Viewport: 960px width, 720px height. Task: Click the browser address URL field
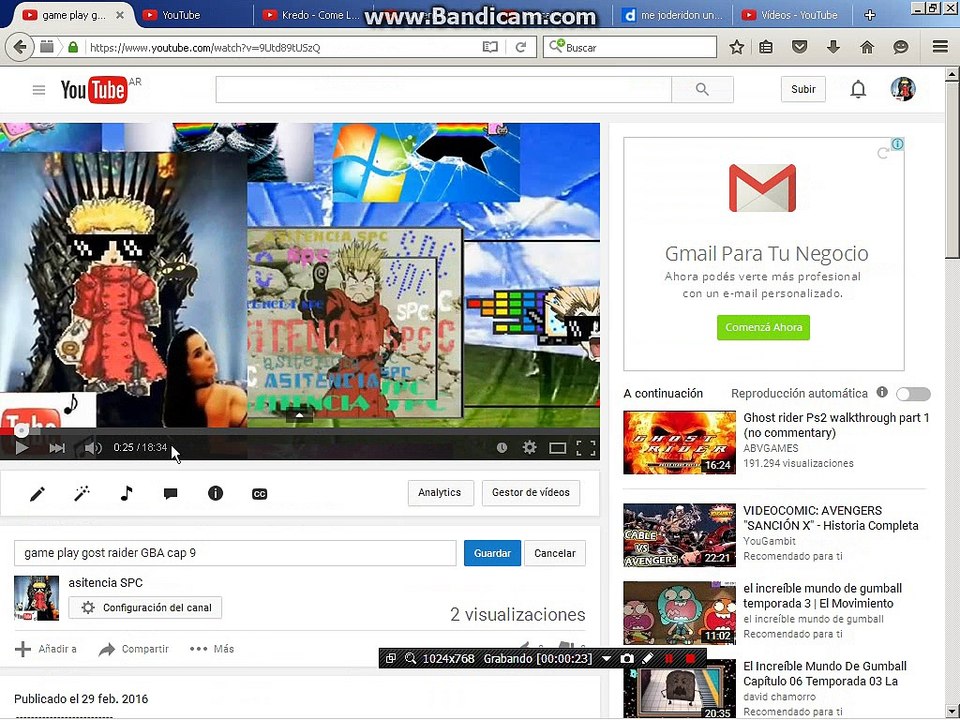[282, 47]
